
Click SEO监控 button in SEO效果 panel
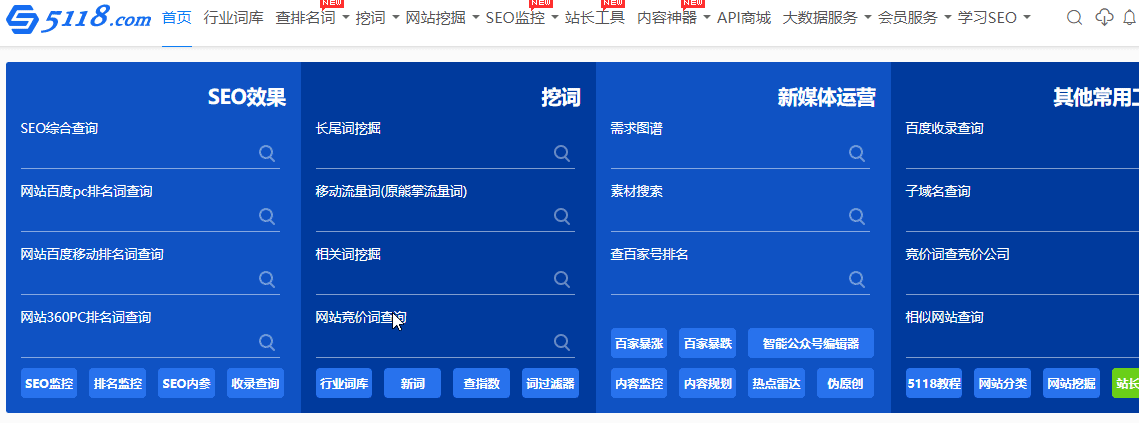click(49, 383)
